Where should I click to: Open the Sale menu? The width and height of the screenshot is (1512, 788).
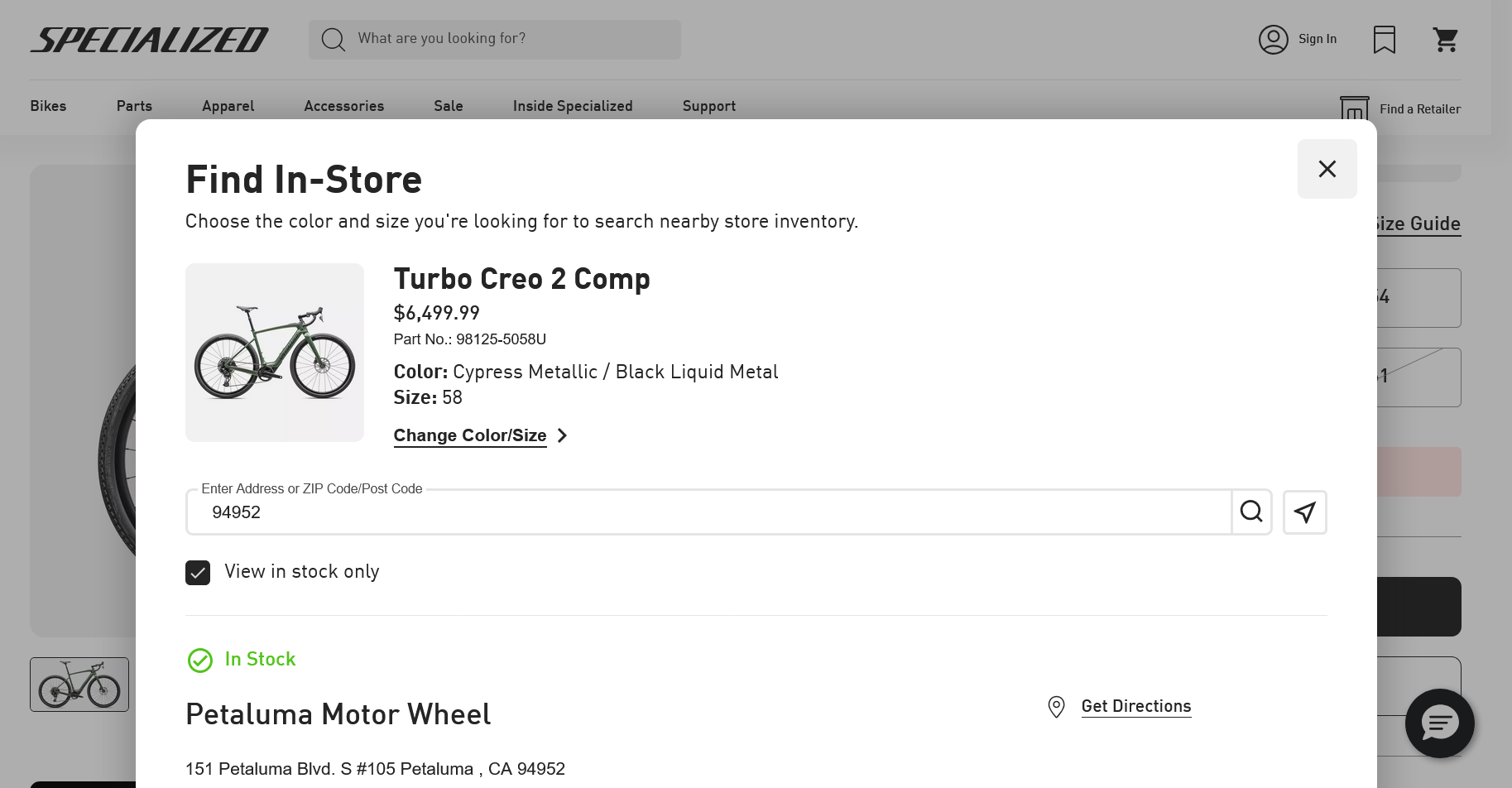(x=448, y=106)
